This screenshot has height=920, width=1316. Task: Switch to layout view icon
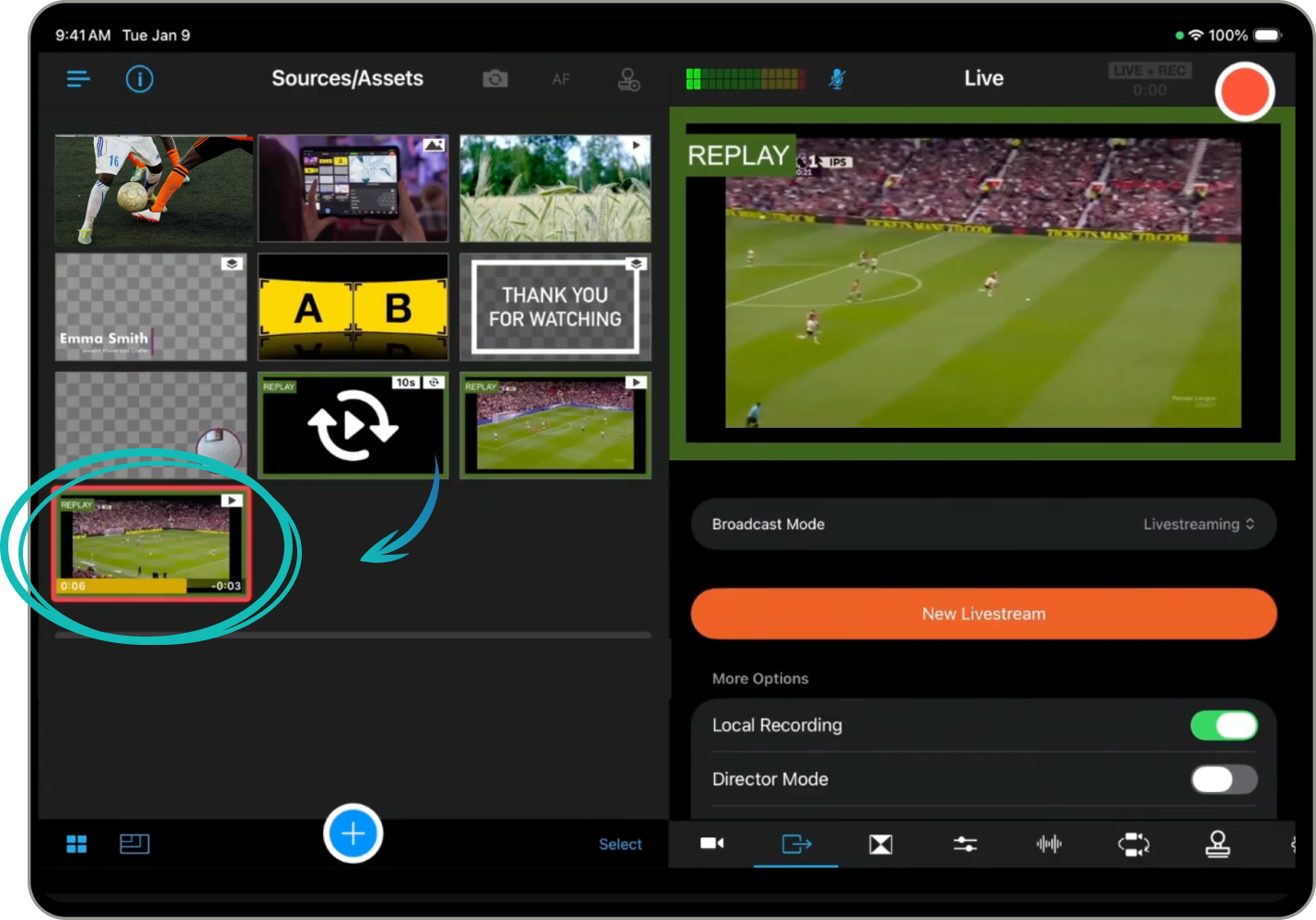pos(134,844)
